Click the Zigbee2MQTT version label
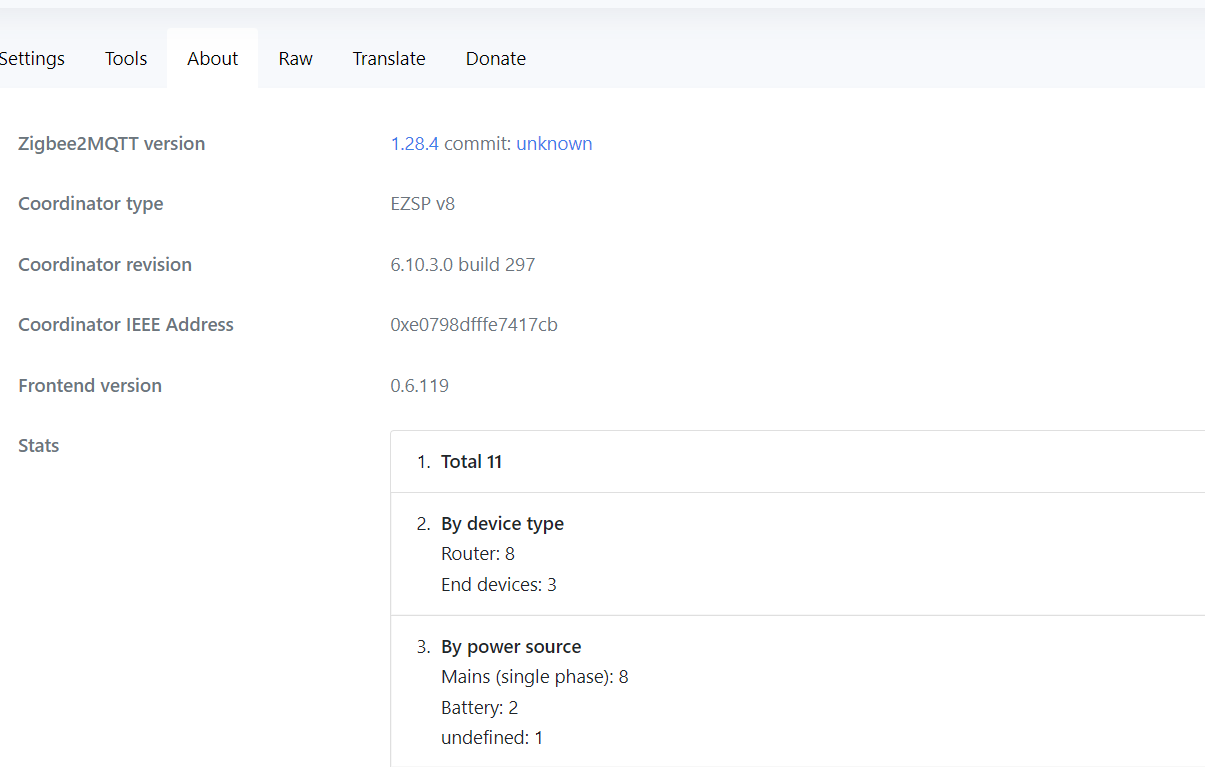The image size is (1205, 767). (112, 143)
